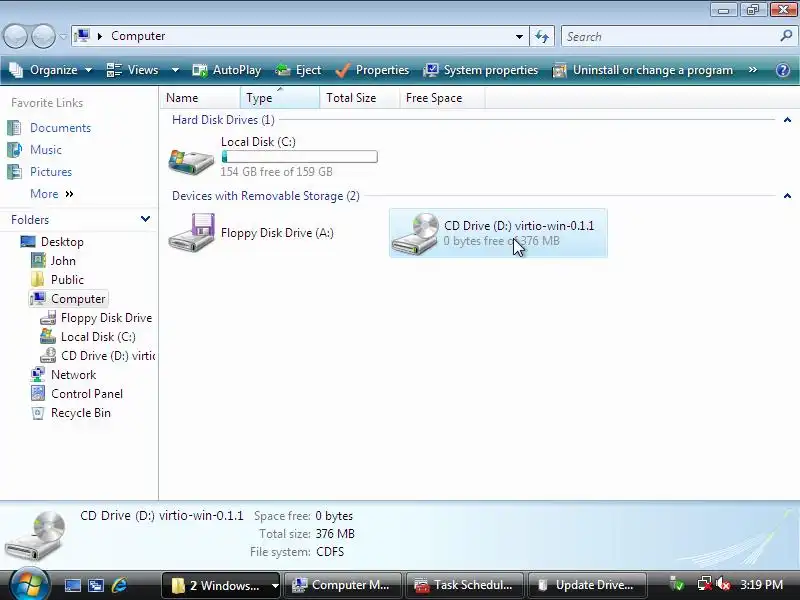Click the muted volume tray icon

click(722, 584)
